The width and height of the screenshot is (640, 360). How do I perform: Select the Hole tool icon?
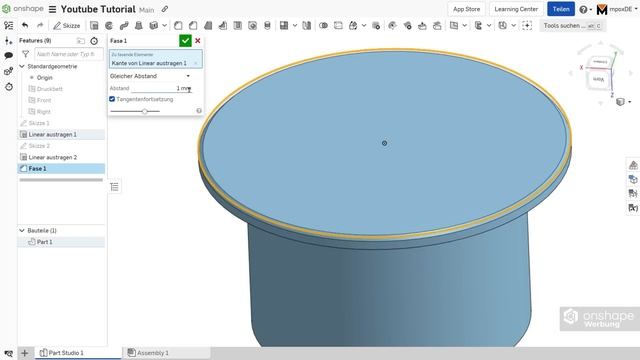click(253, 26)
